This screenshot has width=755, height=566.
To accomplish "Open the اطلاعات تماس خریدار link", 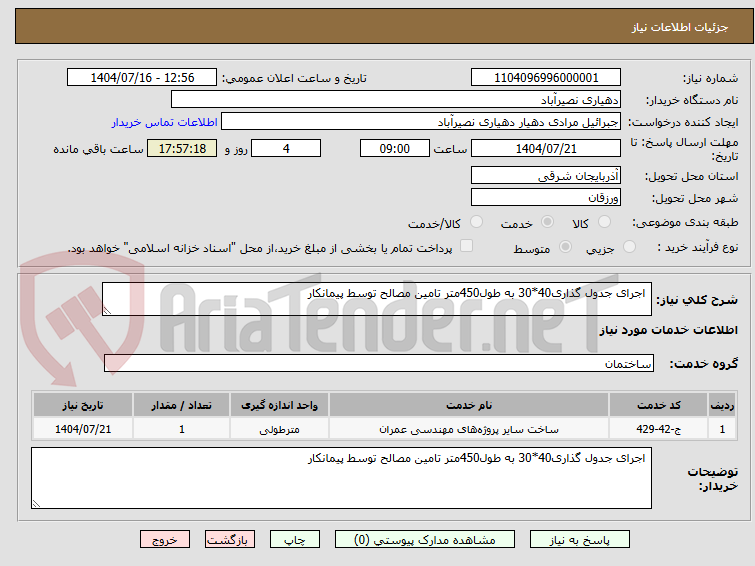I will pyautogui.click(x=165, y=122).
